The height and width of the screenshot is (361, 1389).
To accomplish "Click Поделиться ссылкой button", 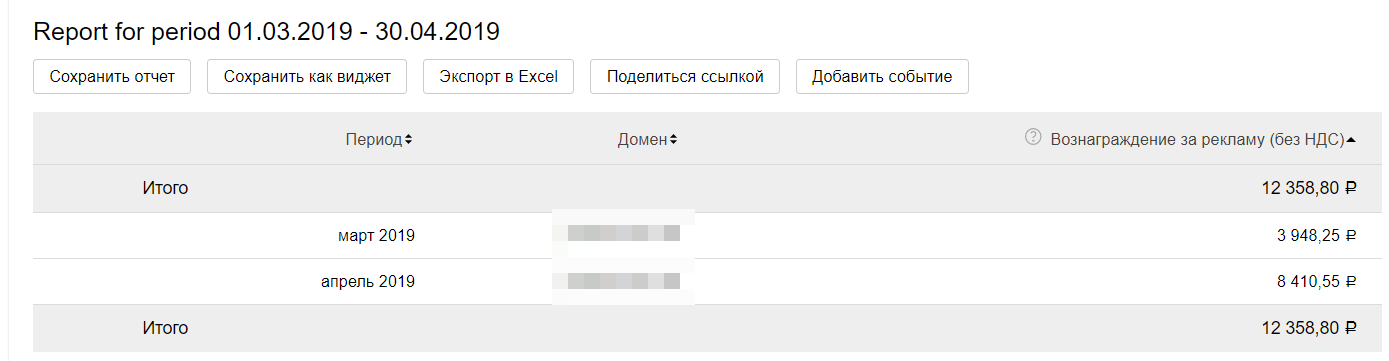I will tap(685, 77).
